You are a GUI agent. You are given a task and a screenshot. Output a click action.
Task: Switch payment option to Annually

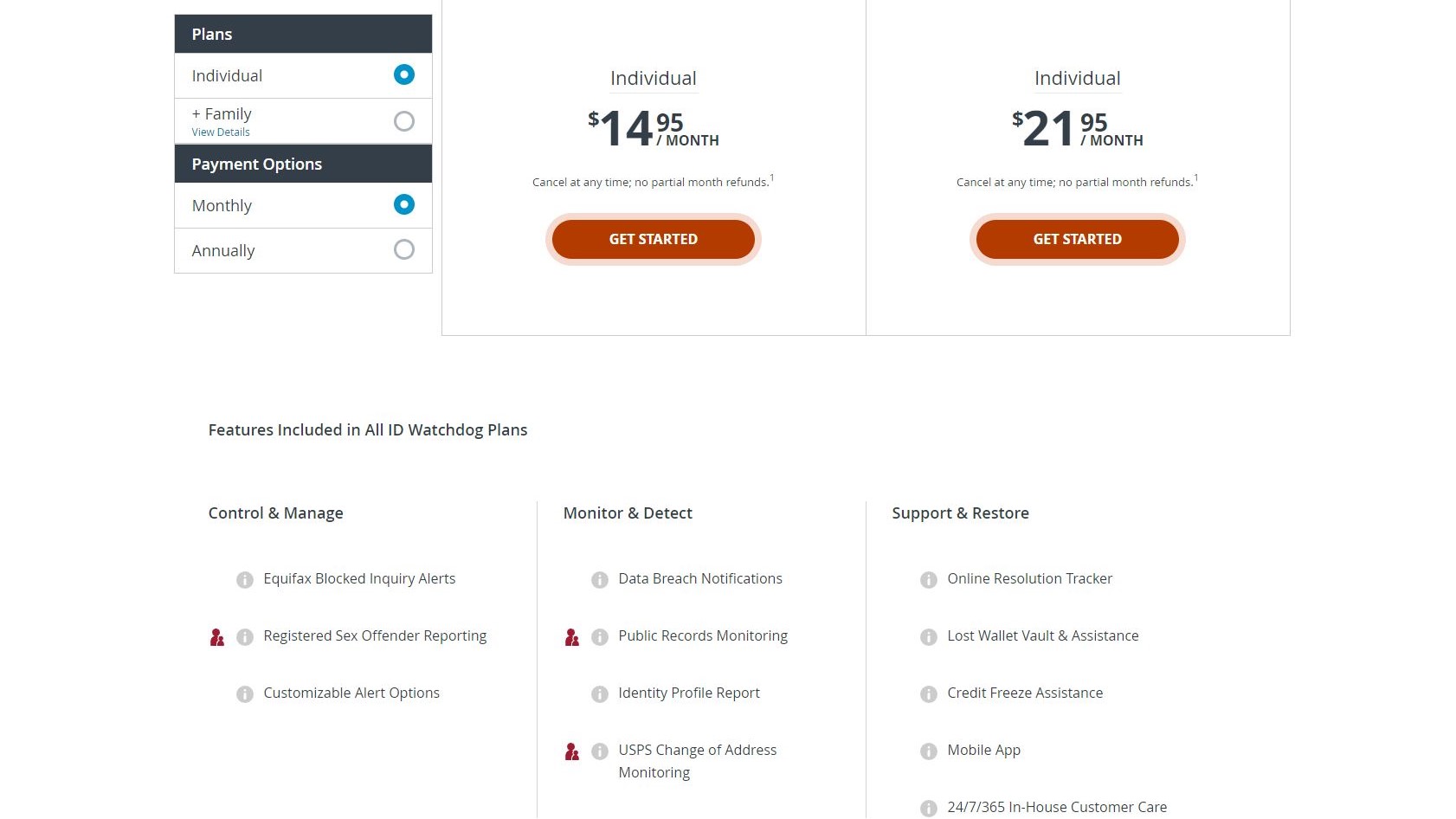pos(404,249)
